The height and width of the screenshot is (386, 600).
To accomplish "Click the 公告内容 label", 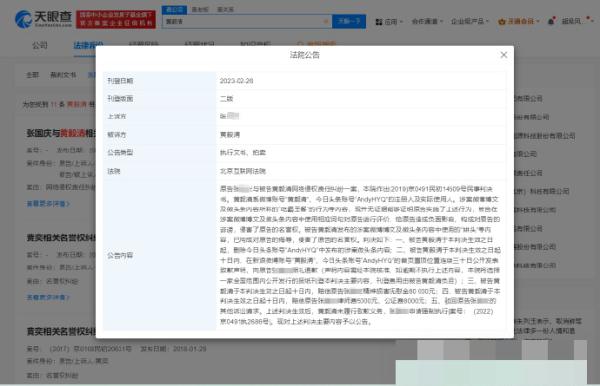I will point(120,256).
